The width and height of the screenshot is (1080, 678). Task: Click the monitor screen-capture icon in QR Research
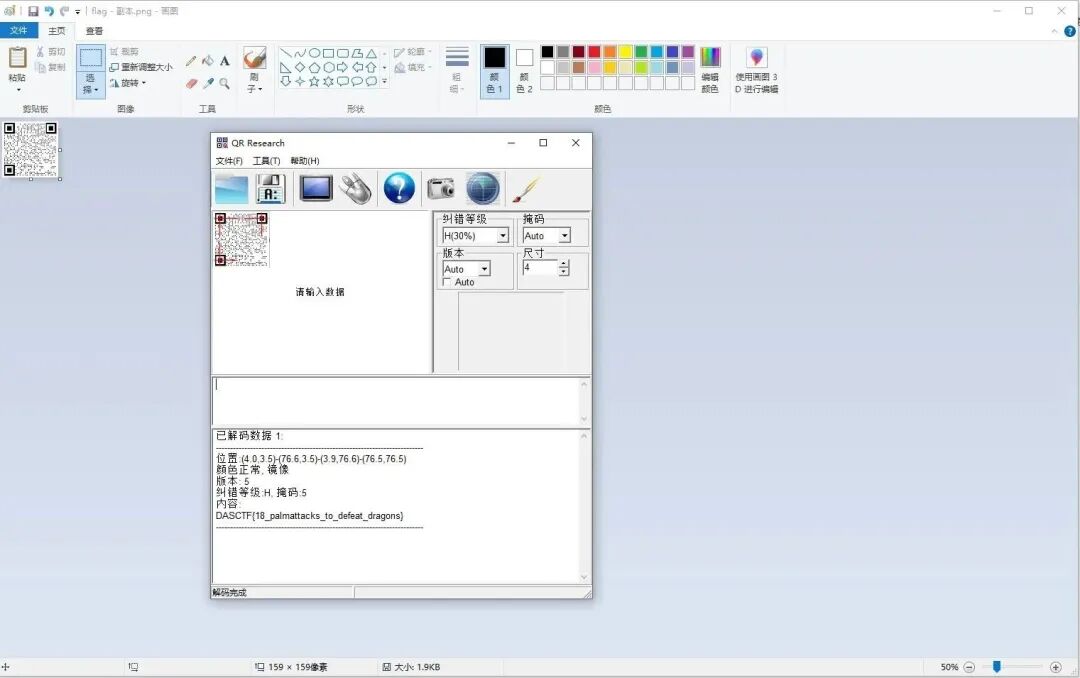click(316, 188)
